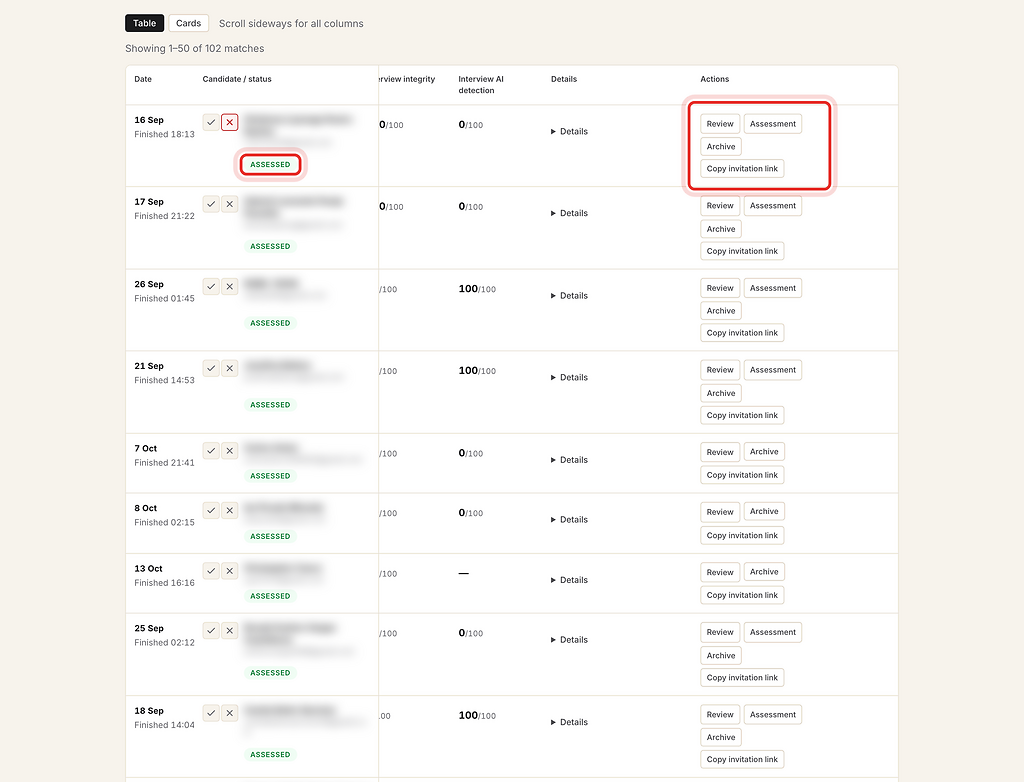The width and height of the screenshot is (1024, 782).
Task: Approve the 13 Oct candidate
Action: [211, 570]
